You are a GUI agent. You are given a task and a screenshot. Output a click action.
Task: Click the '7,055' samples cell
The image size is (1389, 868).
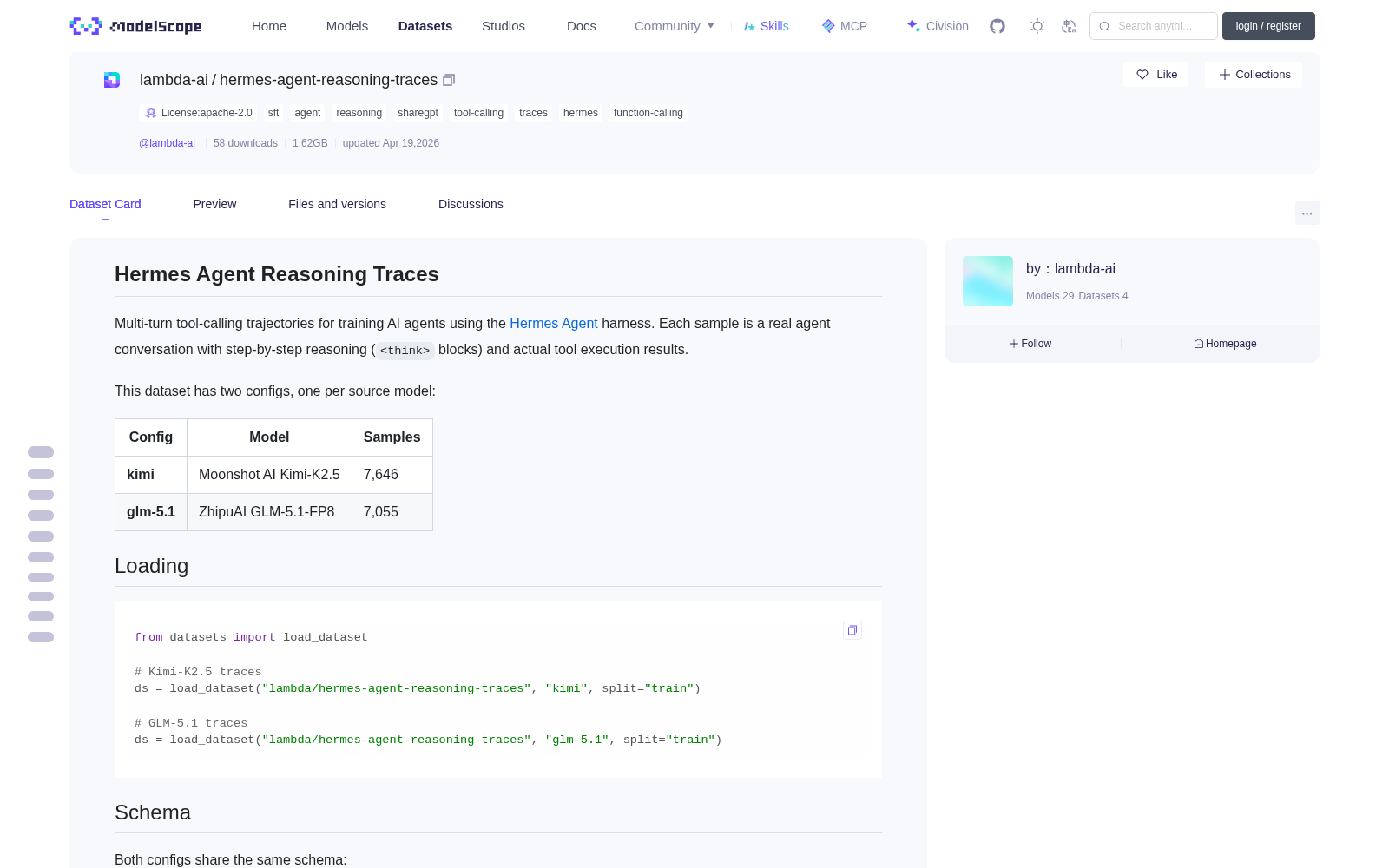(392, 512)
